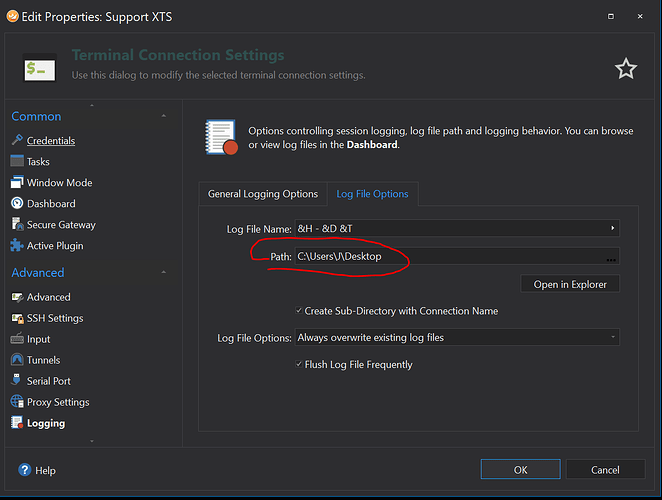The width and height of the screenshot is (662, 500).
Task: Click the star favorite icon
Action: [x=625, y=68]
